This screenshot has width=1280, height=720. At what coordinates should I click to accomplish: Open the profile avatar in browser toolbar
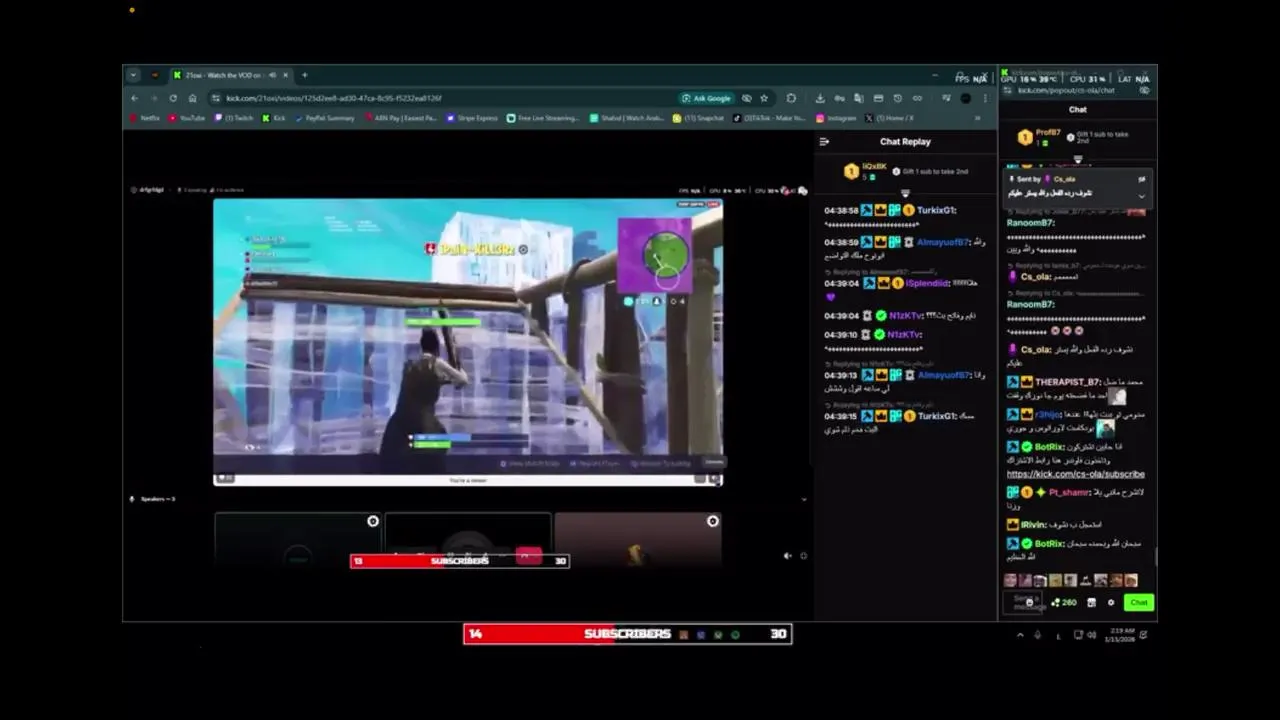click(965, 98)
